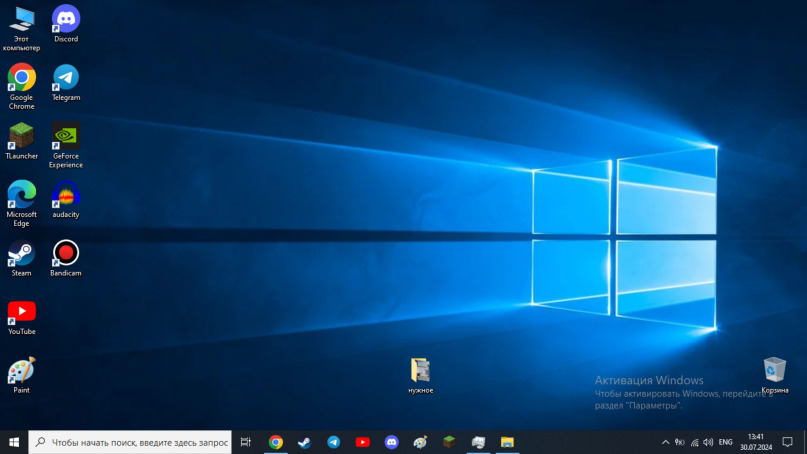Select the Paint desktop shortcut

[x=21, y=371]
